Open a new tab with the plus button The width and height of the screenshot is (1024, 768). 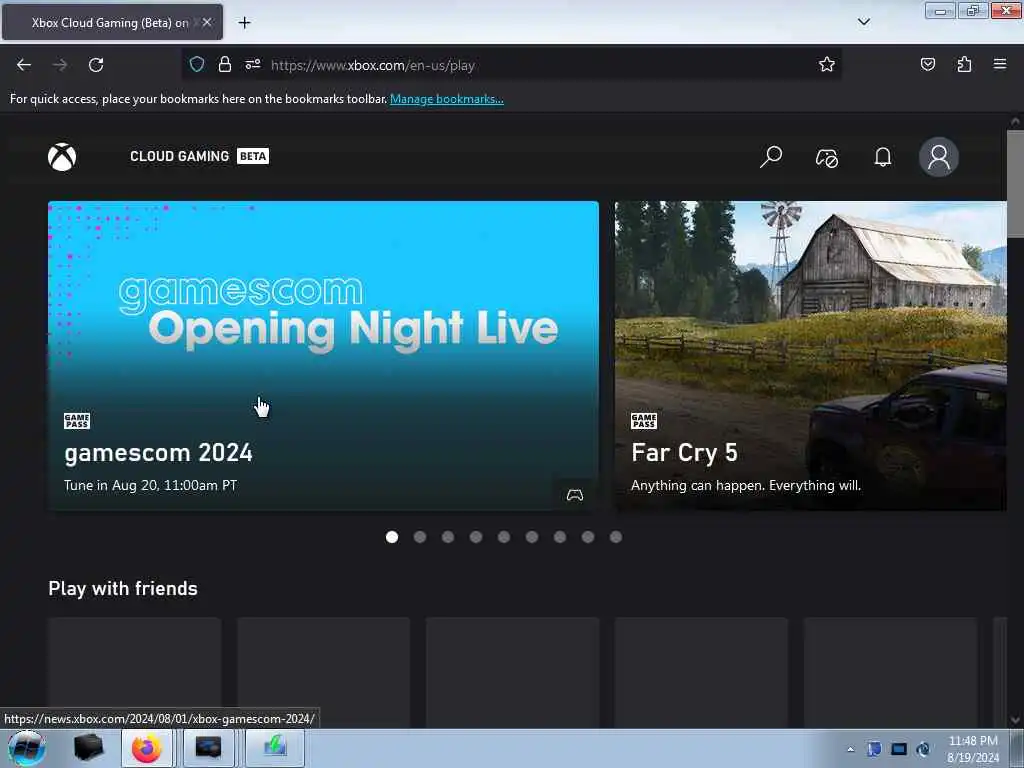tap(244, 23)
